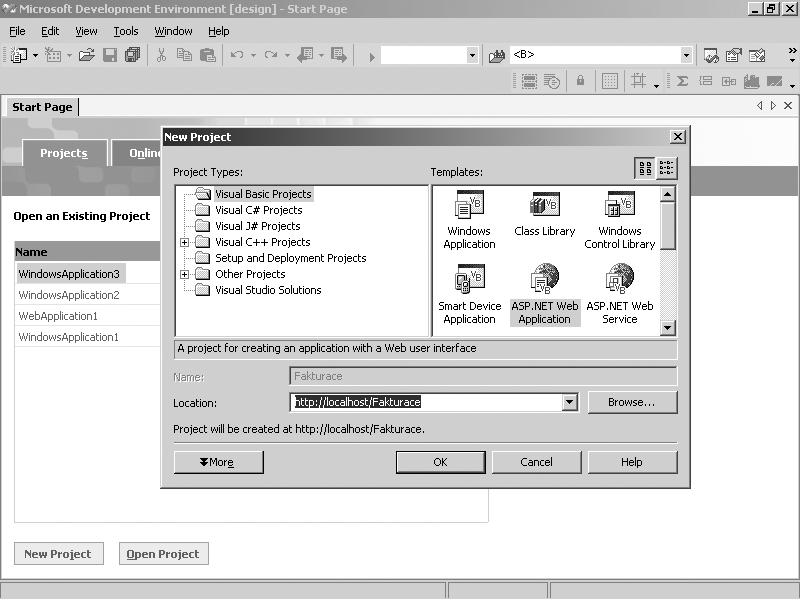Image resolution: width=800 pixels, height=600 pixels.
Task: Click the Open File folder icon
Action: (x=87, y=55)
